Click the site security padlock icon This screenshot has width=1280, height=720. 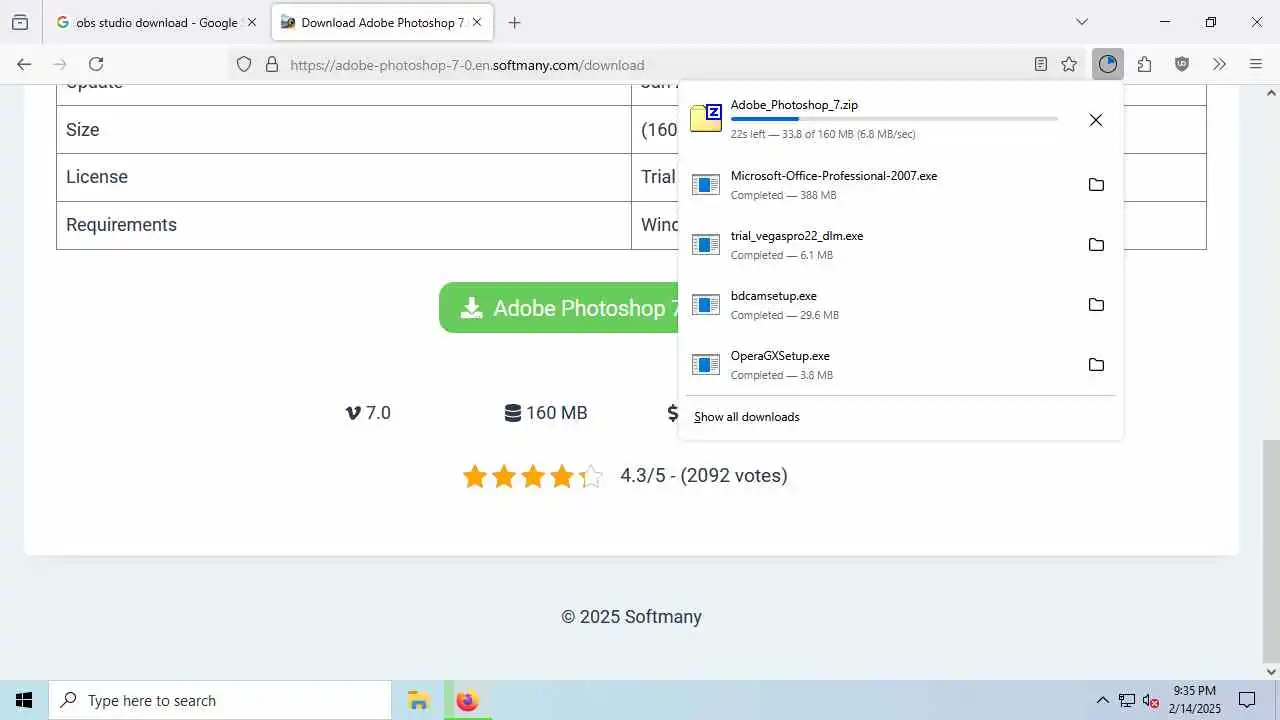(271, 64)
